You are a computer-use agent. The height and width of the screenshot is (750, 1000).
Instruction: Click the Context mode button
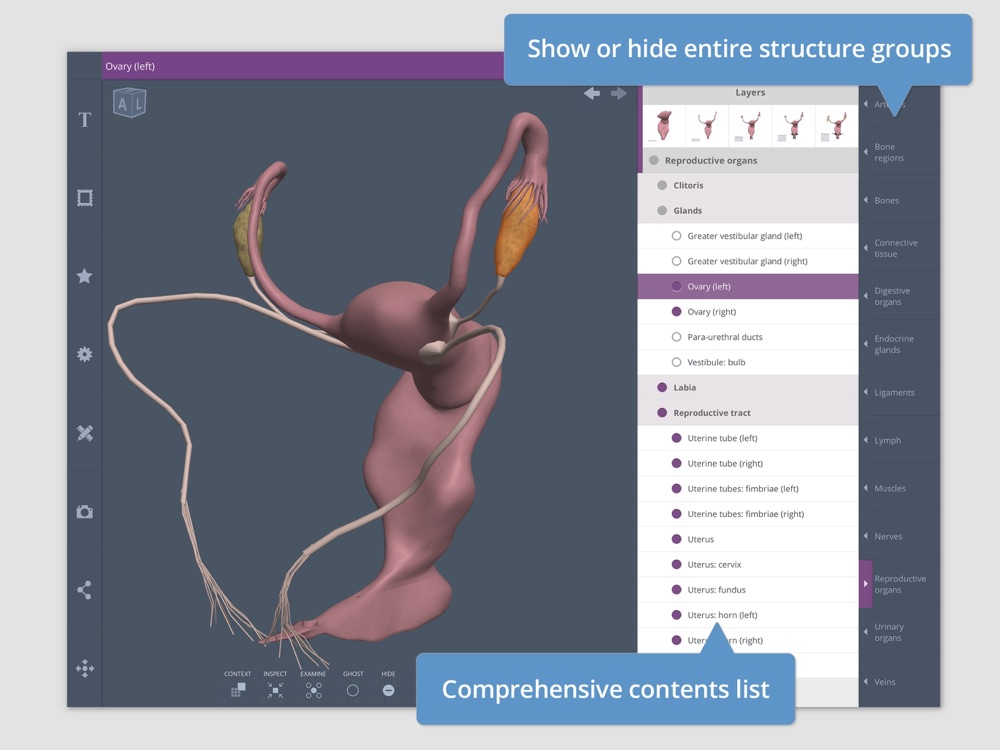click(238, 690)
